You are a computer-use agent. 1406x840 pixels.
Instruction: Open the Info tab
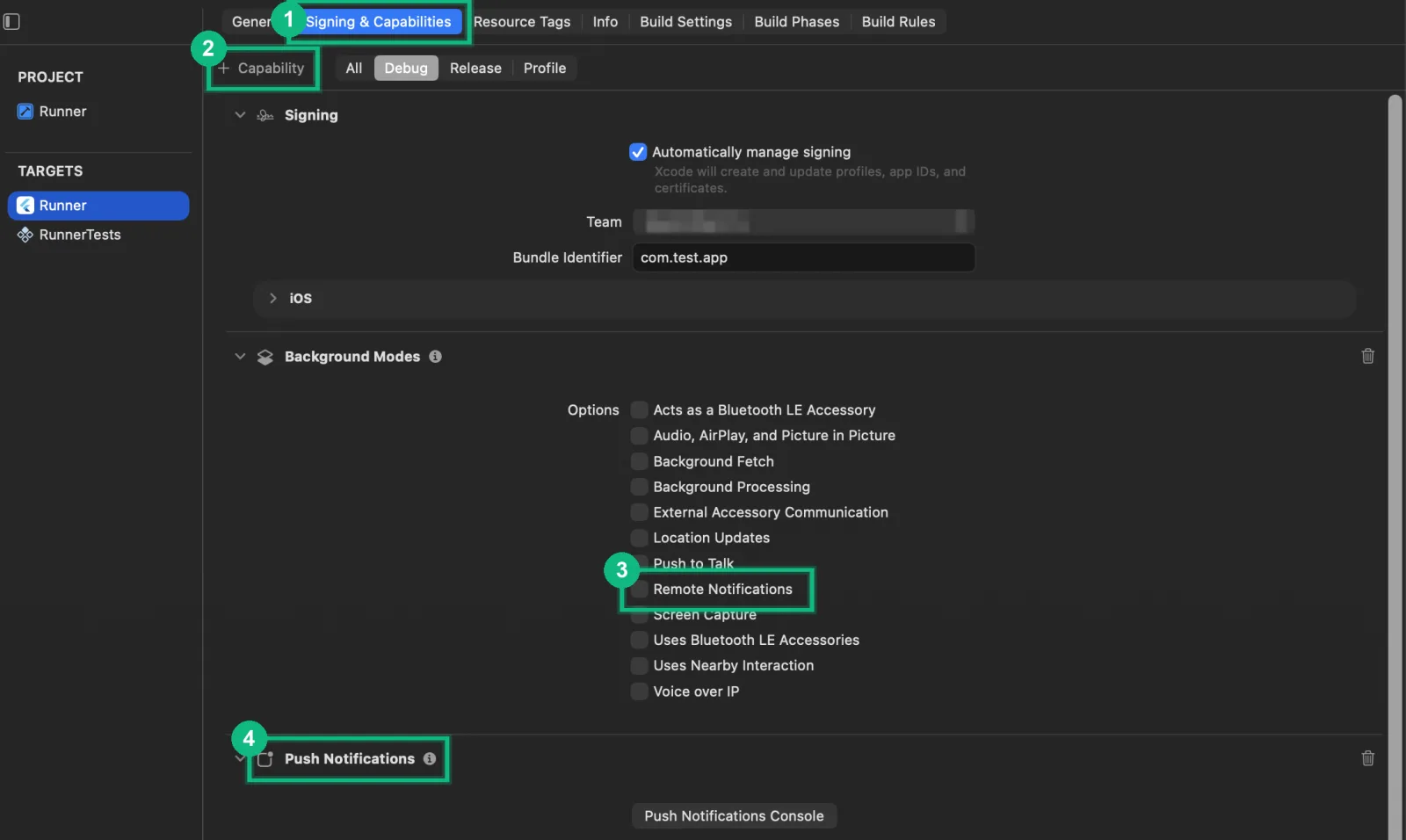pyautogui.click(x=605, y=22)
